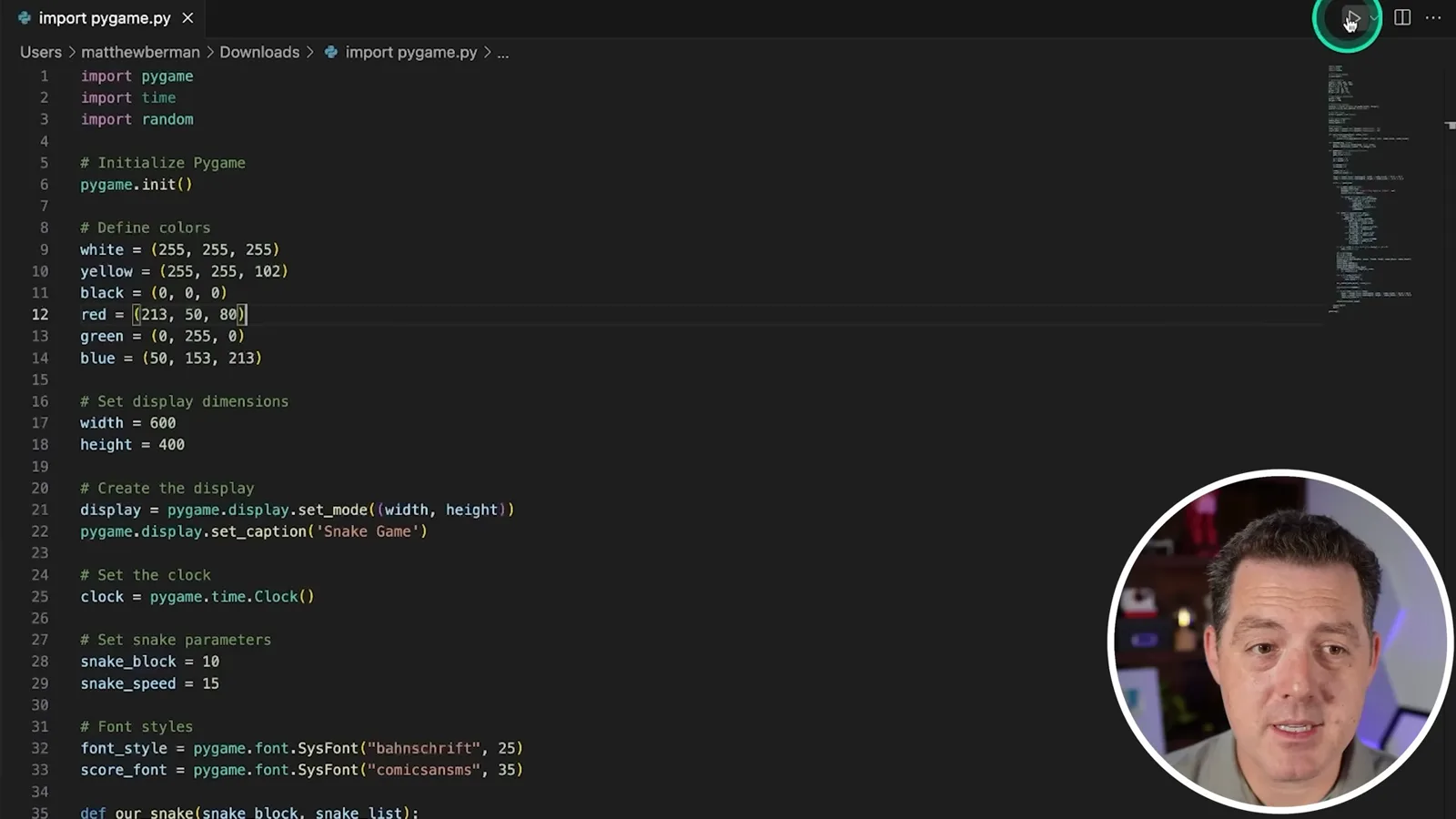
Task: Click the 'width = 600' assignment
Action: (128, 423)
